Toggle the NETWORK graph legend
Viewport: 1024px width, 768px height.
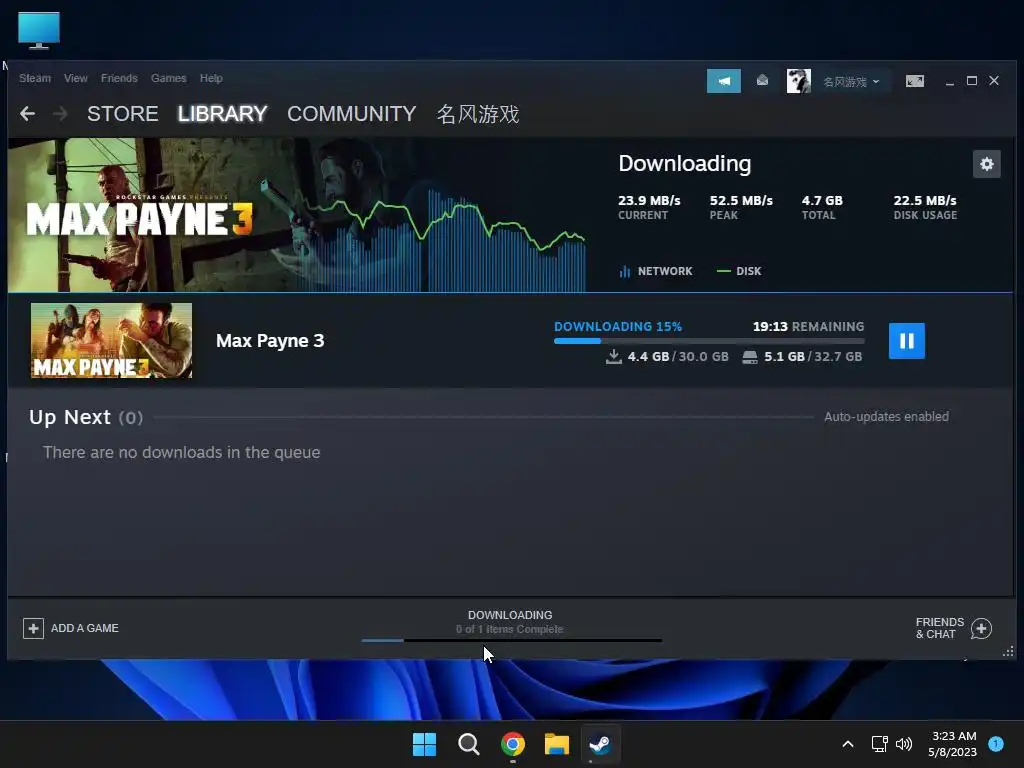[x=656, y=271]
